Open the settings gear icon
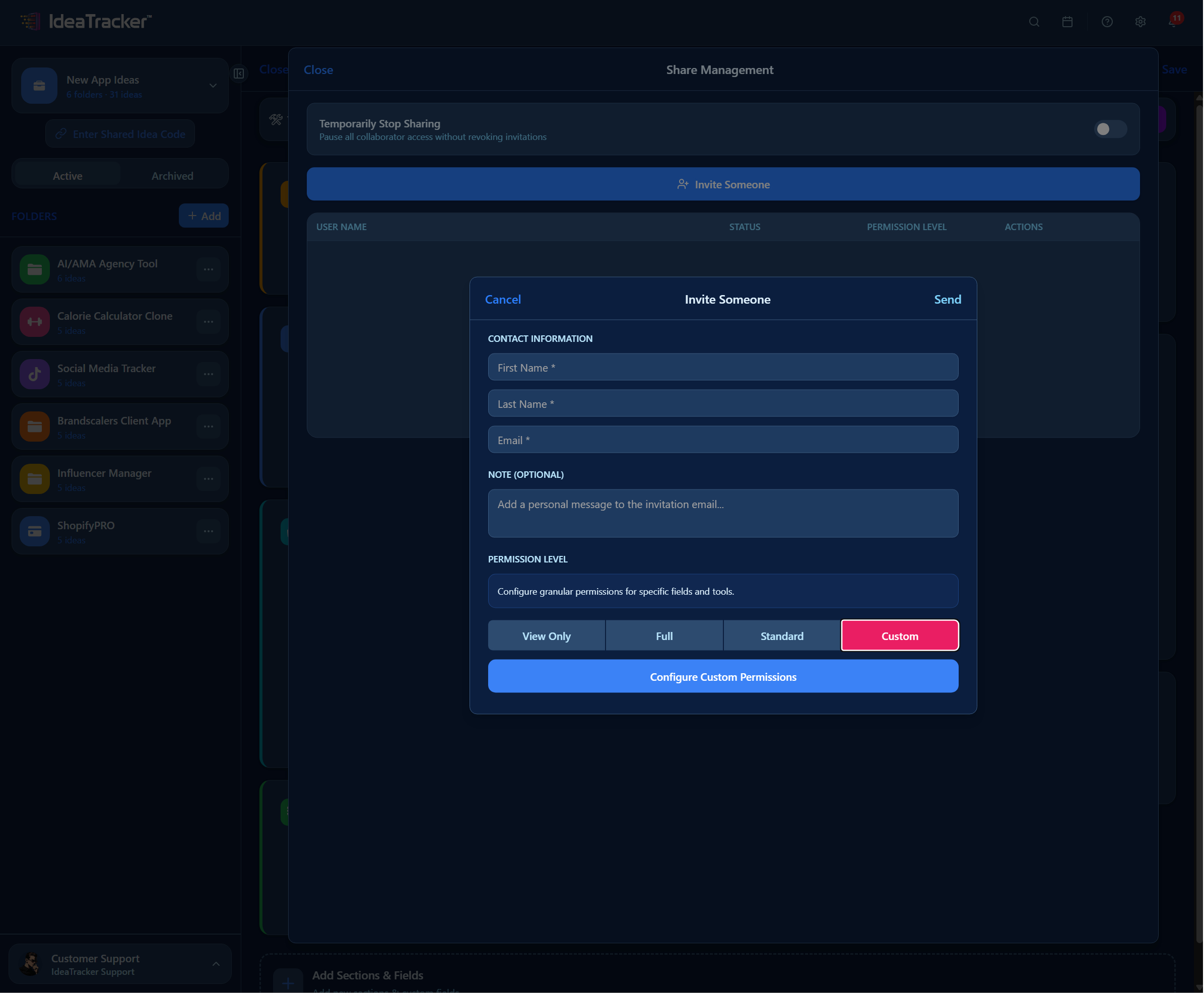 pyautogui.click(x=1140, y=22)
